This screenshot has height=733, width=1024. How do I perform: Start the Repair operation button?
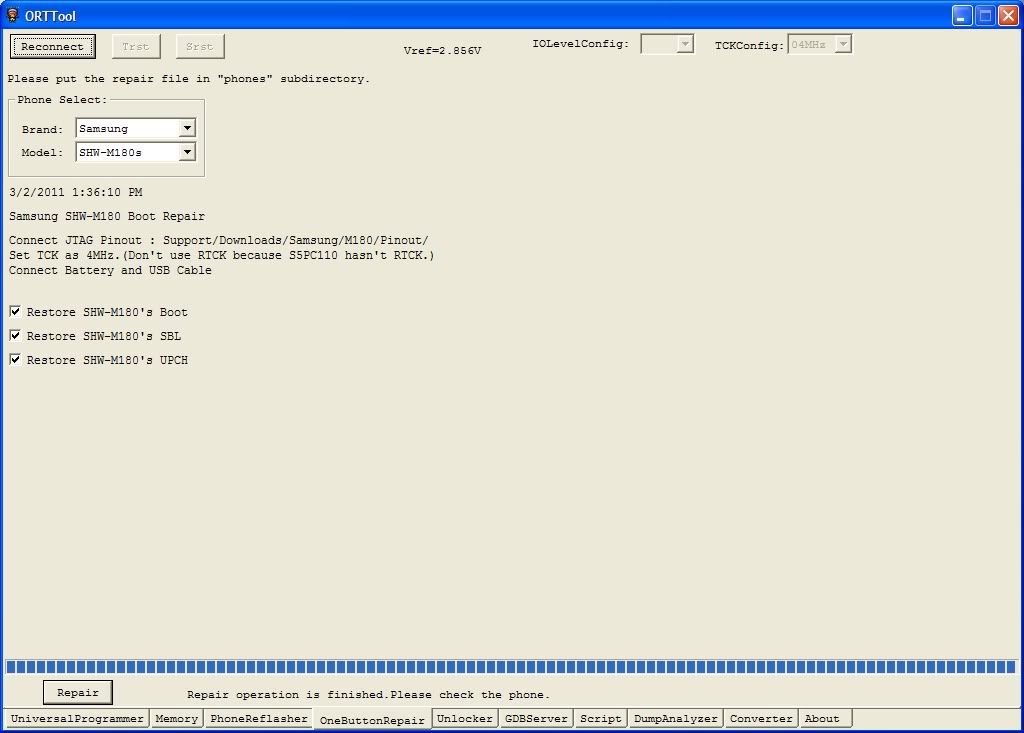(78, 692)
